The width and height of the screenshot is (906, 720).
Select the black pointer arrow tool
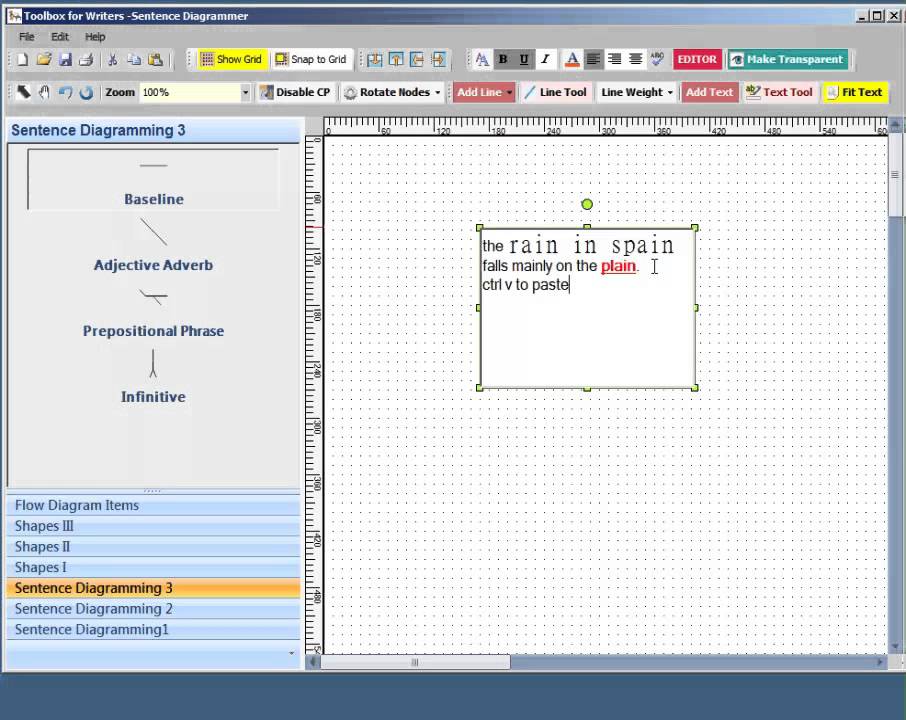(x=24, y=92)
